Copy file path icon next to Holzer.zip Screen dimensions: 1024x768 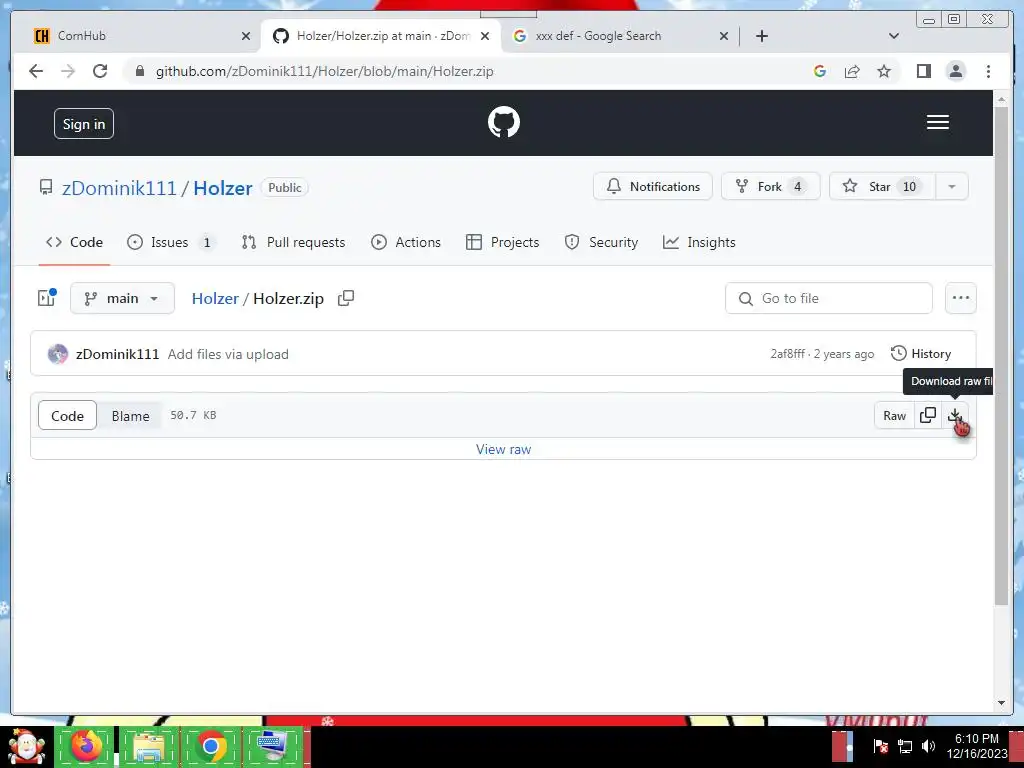[x=345, y=298]
